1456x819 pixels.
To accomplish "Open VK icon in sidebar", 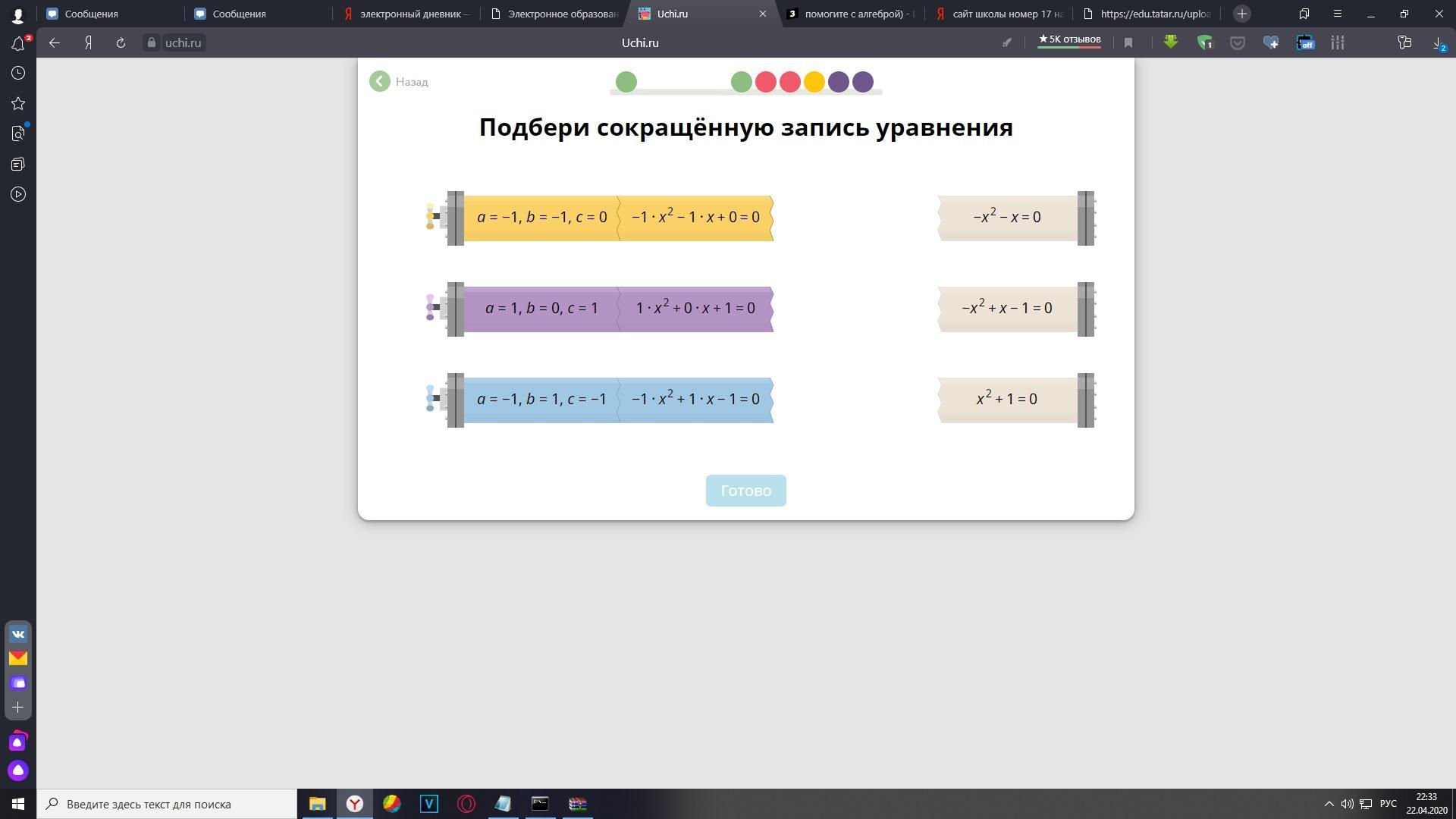I will point(18,634).
